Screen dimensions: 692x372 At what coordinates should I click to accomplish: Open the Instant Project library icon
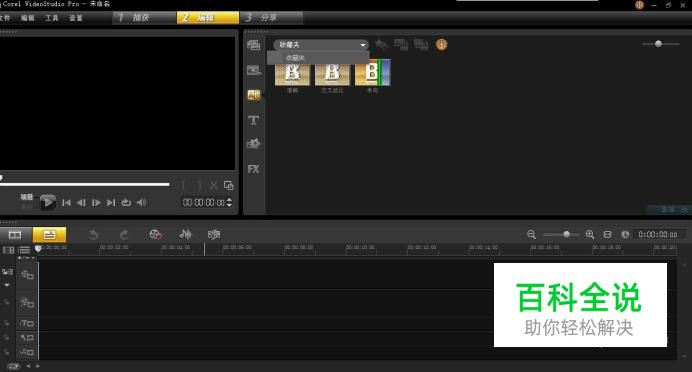254,70
